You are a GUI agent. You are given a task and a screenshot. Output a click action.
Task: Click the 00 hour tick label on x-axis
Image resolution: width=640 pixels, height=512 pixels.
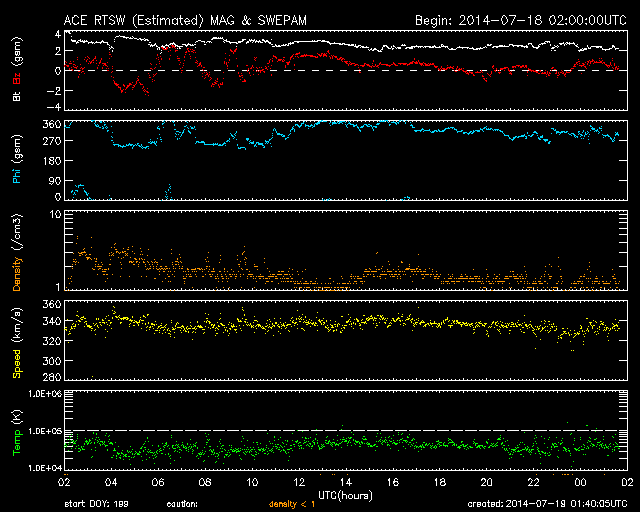(580, 482)
